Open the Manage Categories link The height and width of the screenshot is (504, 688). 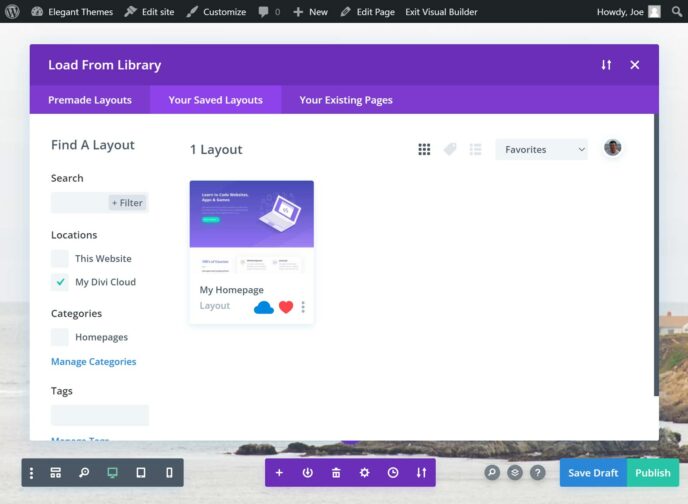[93, 362]
